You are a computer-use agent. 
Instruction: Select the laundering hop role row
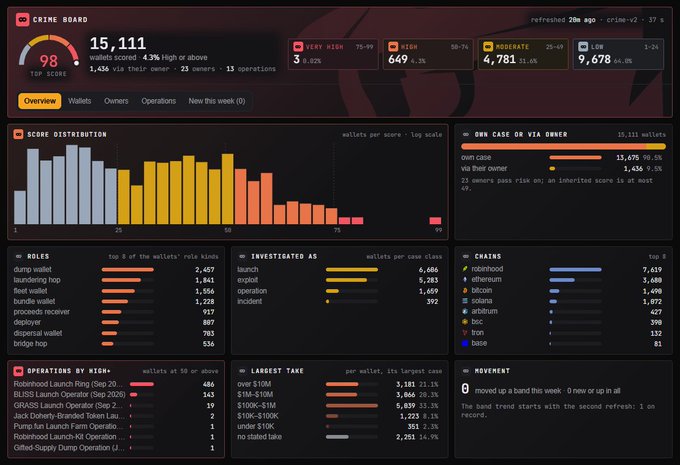pos(114,280)
